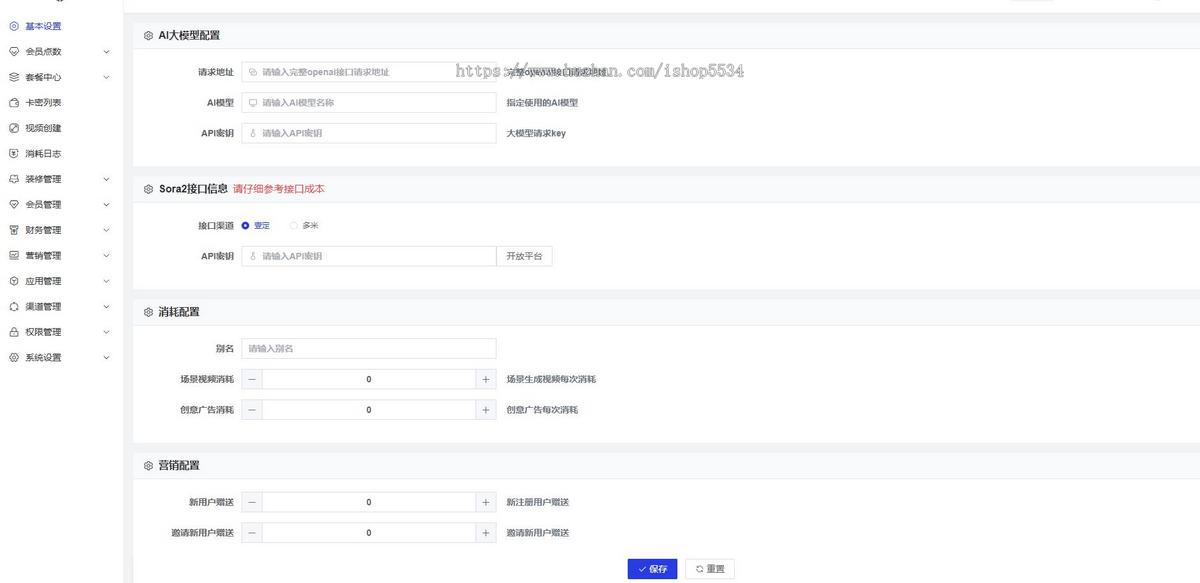Click the refresh icon on 重置 button

tap(700, 569)
